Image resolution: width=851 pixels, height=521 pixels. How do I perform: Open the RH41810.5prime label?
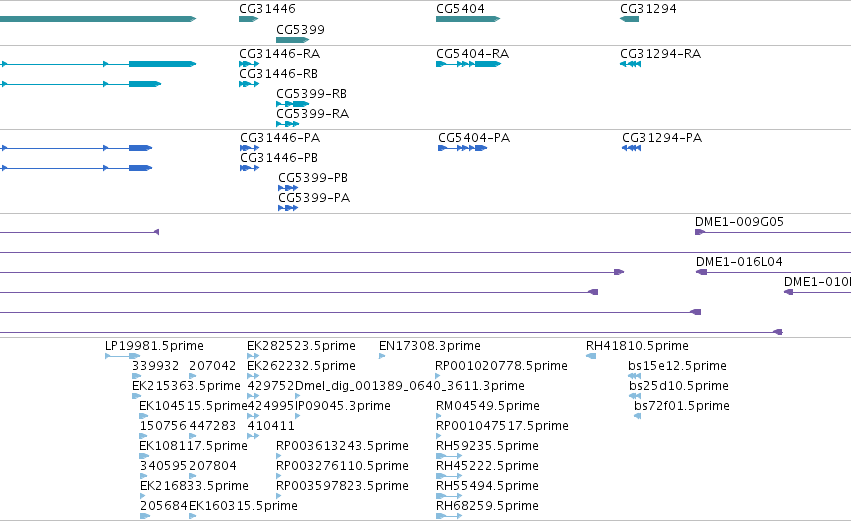(x=637, y=346)
